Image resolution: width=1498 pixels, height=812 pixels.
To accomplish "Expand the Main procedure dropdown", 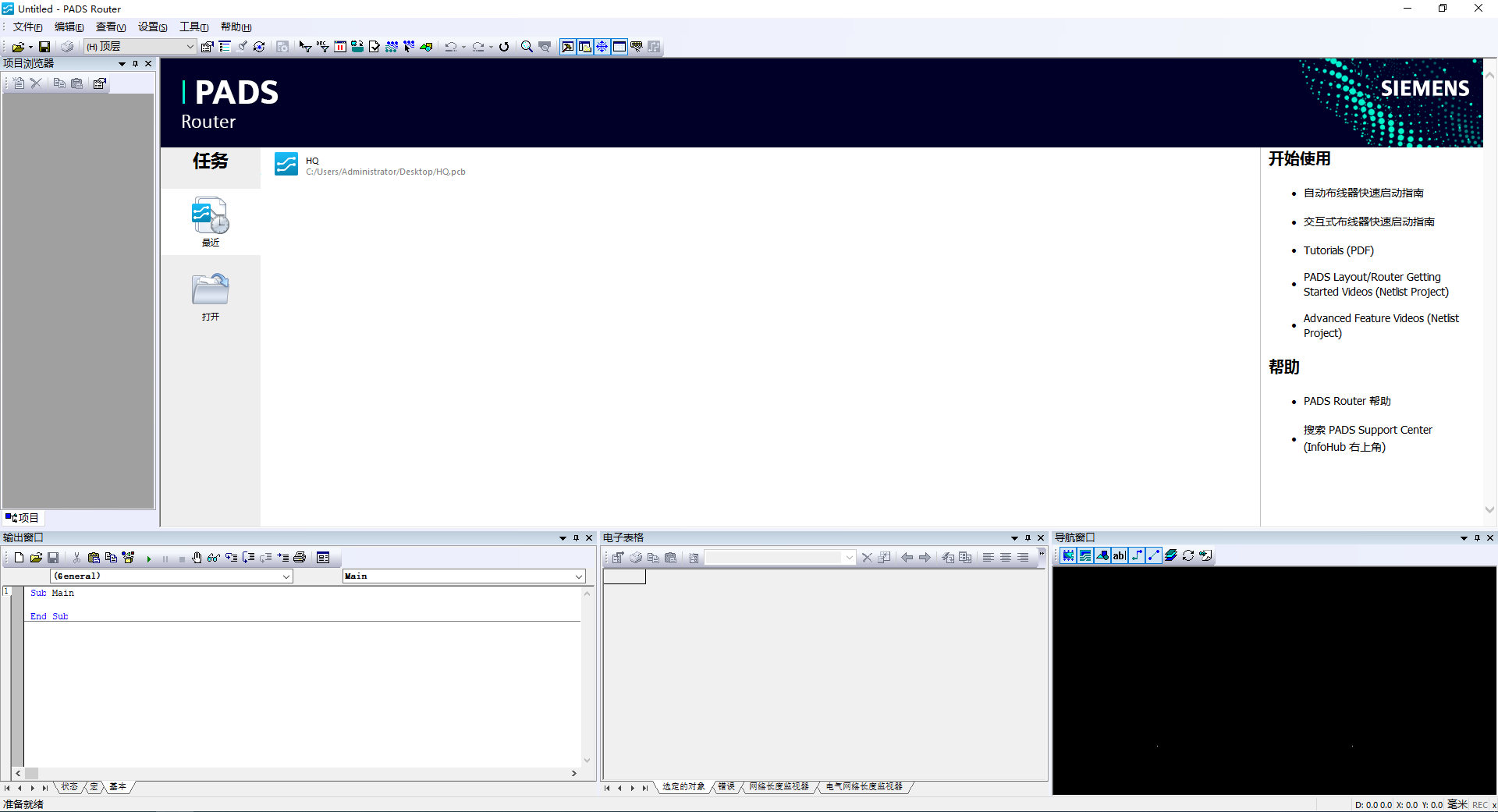I will tap(579, 576).
